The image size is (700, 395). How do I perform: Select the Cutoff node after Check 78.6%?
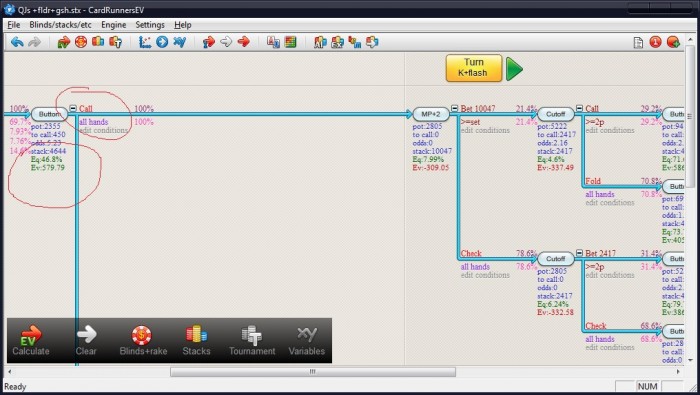coord(555,259)
